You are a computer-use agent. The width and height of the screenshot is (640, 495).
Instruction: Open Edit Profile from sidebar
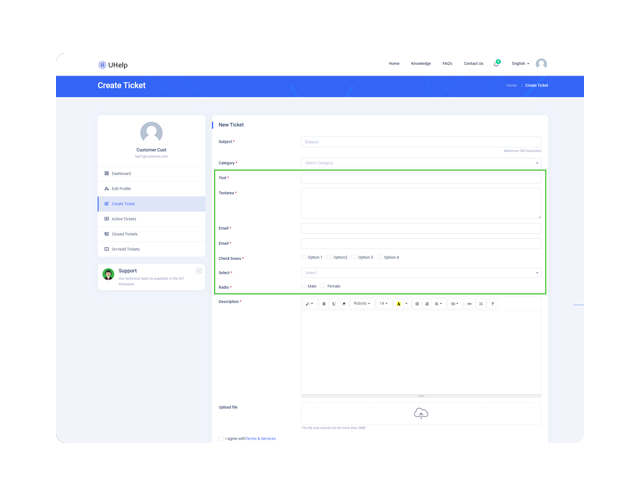151,189
